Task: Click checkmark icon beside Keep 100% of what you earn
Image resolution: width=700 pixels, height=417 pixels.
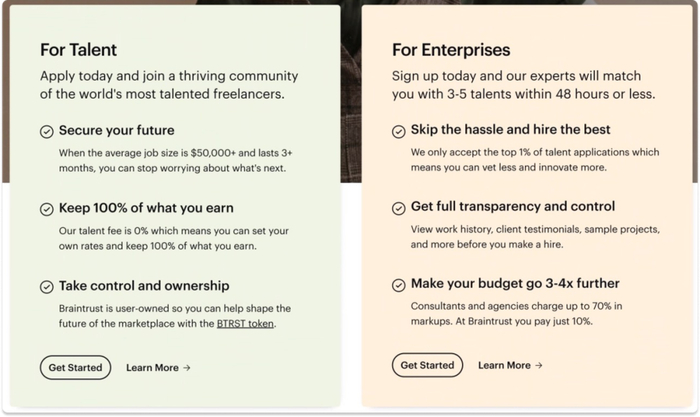Action: [x=47, y=209]
